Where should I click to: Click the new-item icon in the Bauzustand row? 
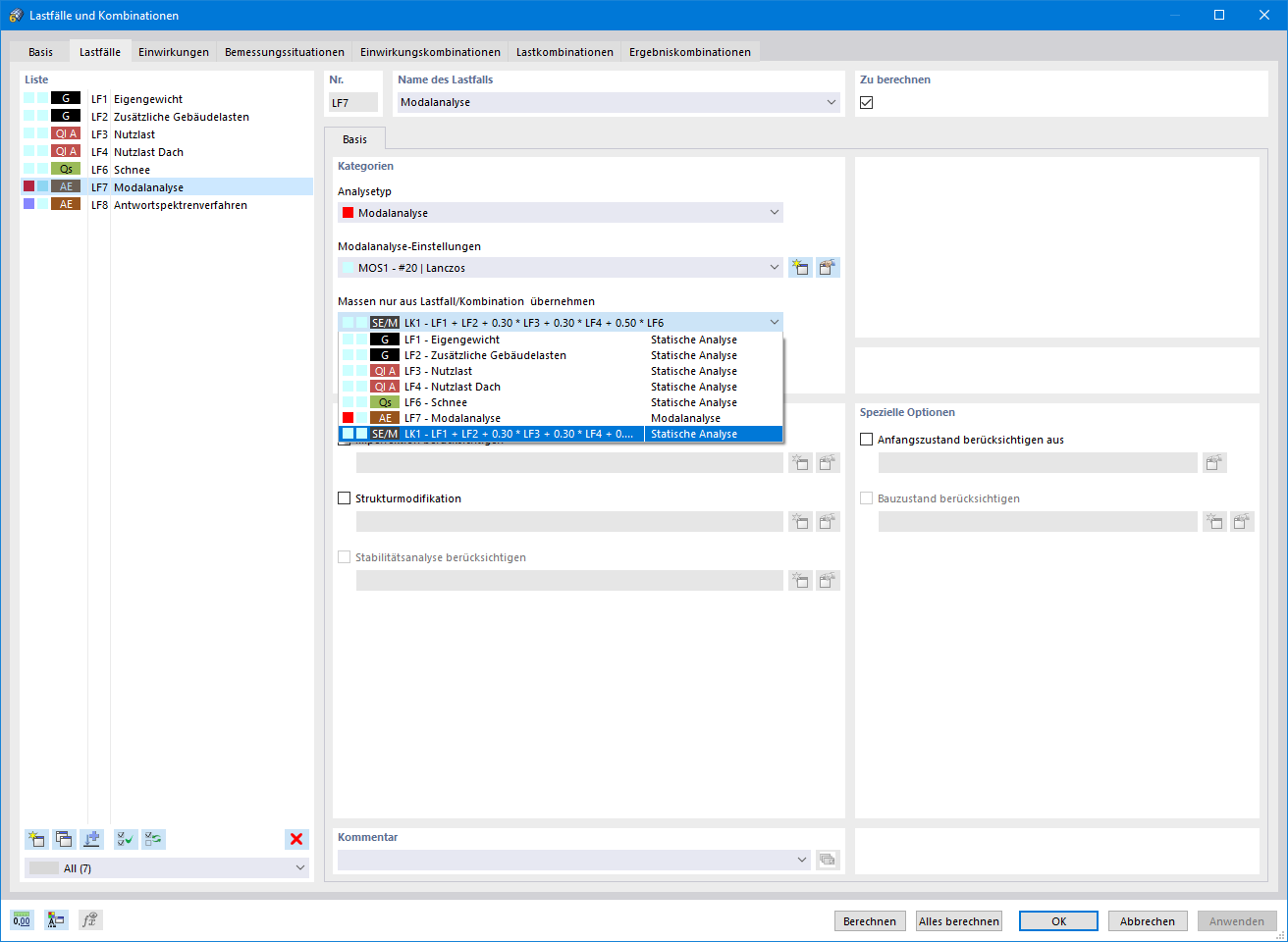(1214, 521)
